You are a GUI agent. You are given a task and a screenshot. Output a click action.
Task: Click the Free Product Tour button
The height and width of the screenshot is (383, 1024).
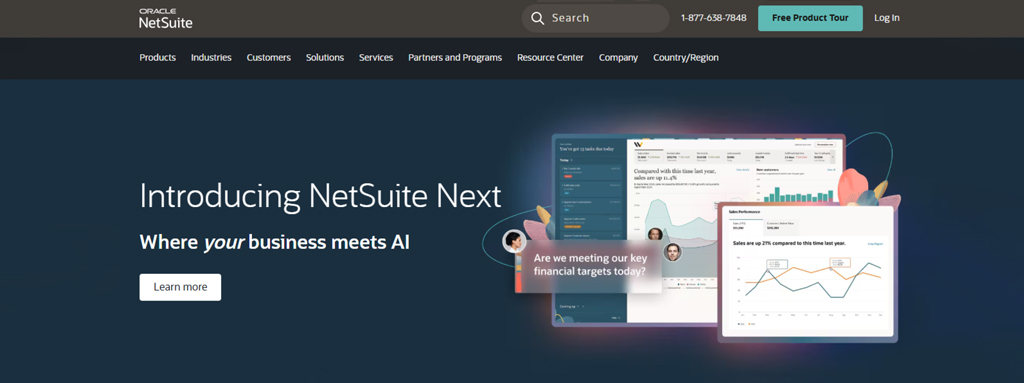(x=810, y=18)
